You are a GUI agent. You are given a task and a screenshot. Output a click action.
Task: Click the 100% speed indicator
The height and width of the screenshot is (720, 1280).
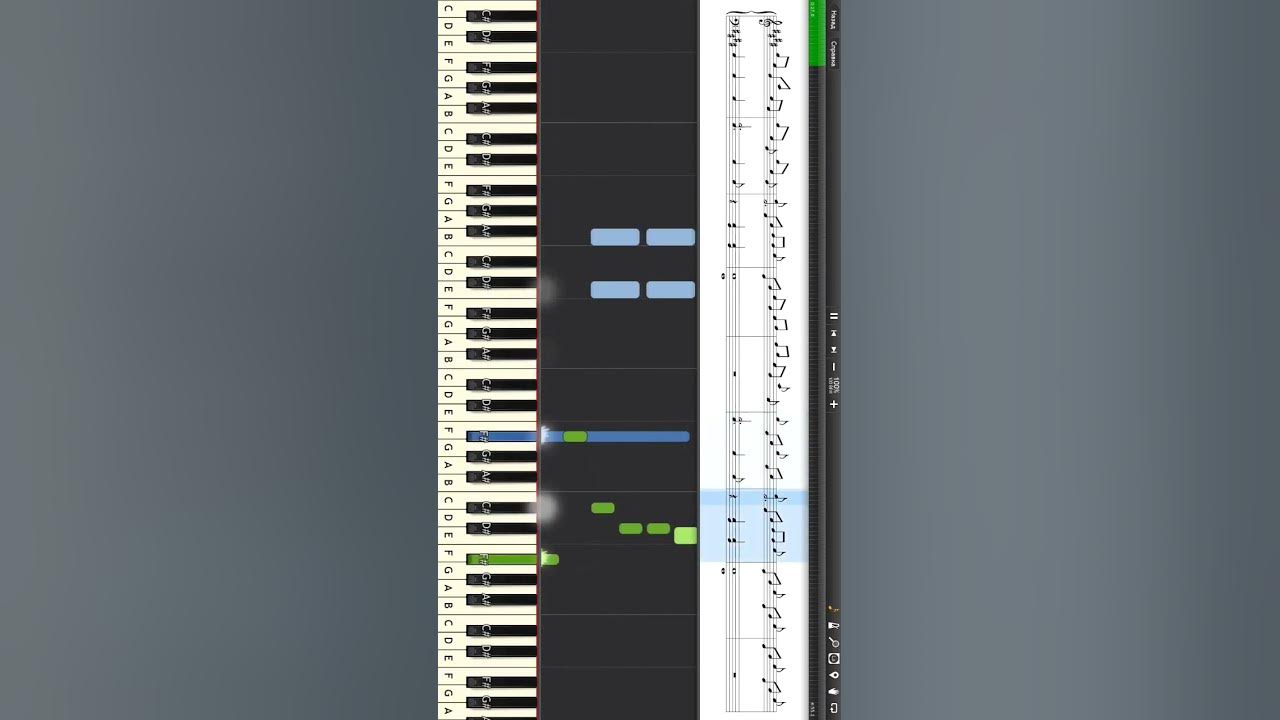point(836,385)
